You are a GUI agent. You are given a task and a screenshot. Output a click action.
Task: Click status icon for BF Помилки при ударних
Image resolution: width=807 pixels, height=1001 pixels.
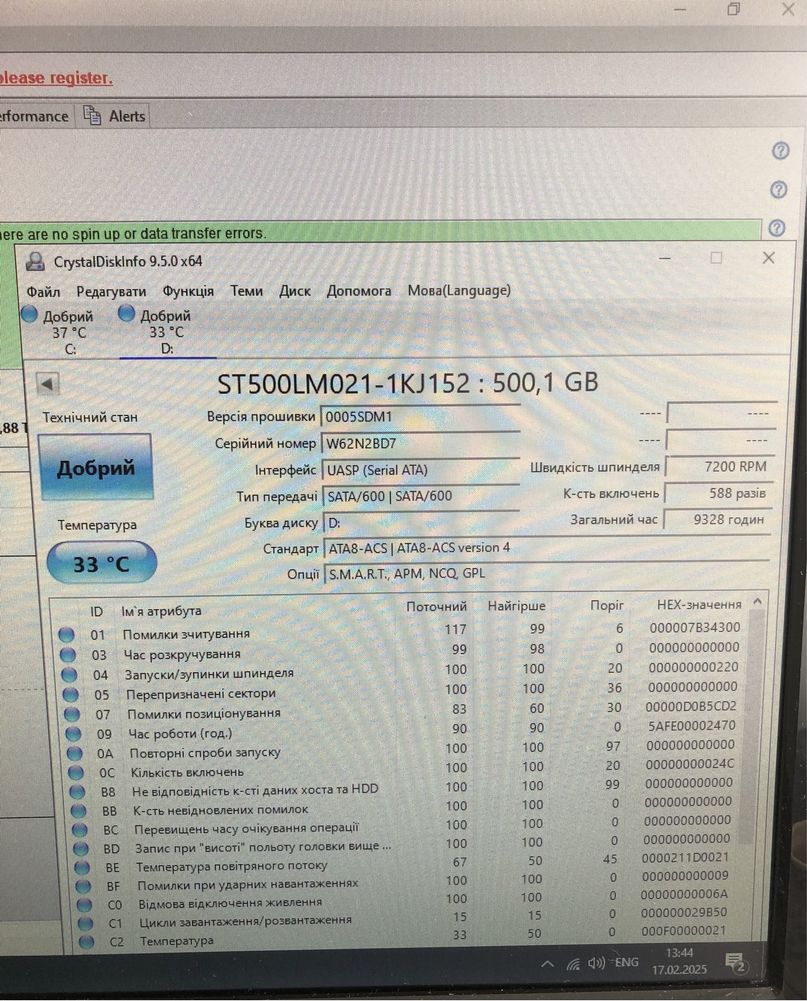coord(84,886)
